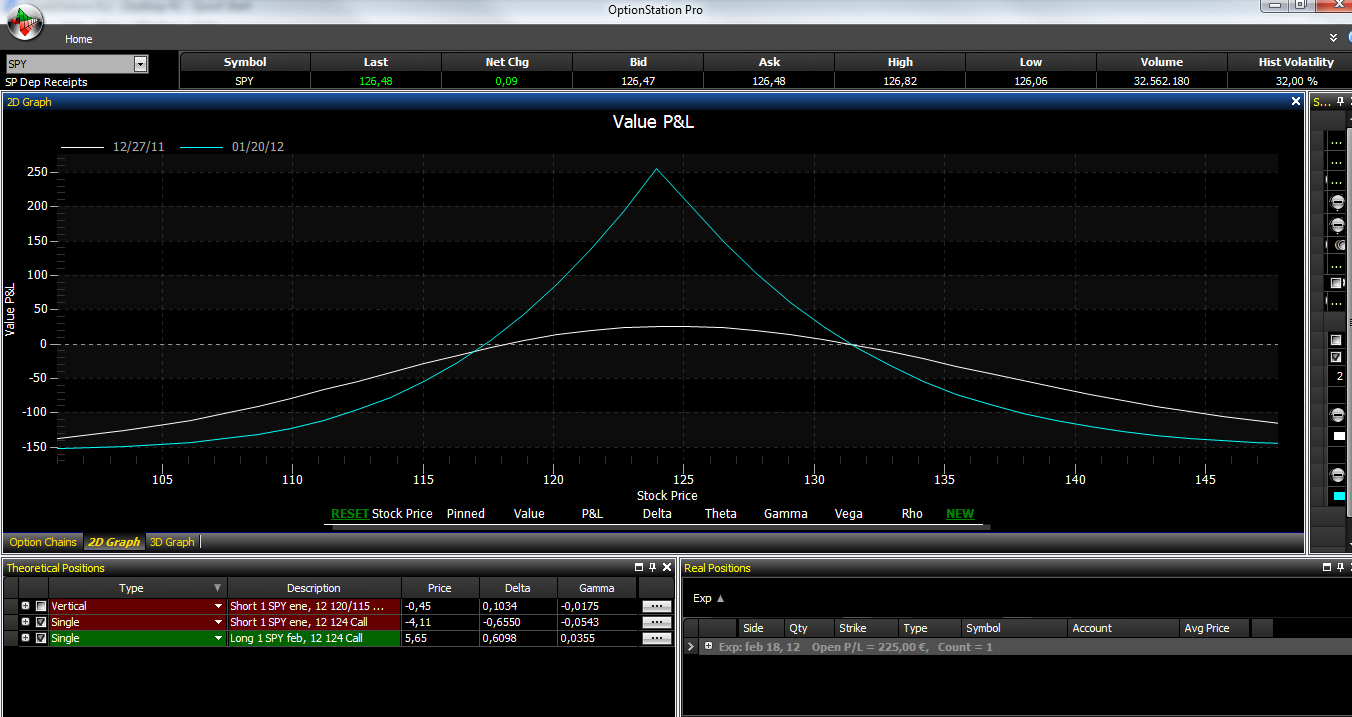Select the P&L graph option
Screen dimensions: 1352x717
point(592,514)
